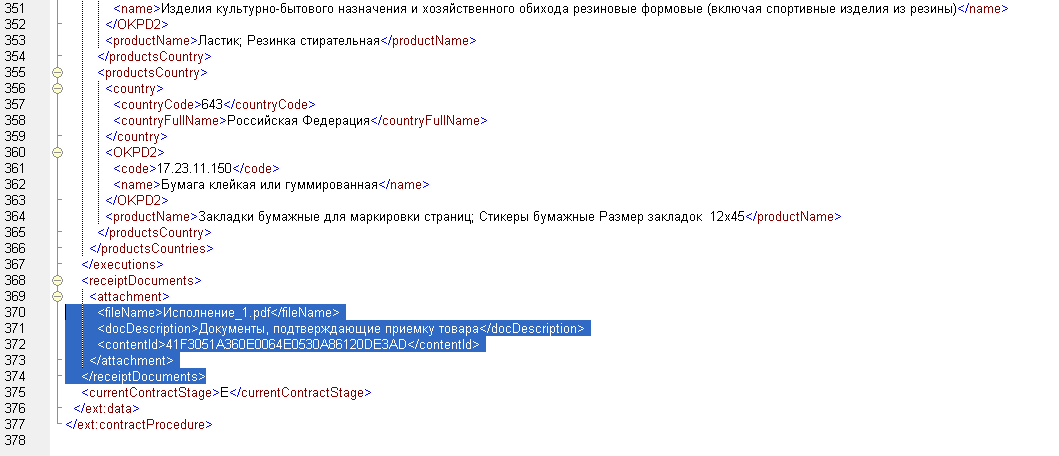Click the closing receiptDocuments tag on line 374
The height and width of the screenshot is (456, 1059).
(143, 377)
